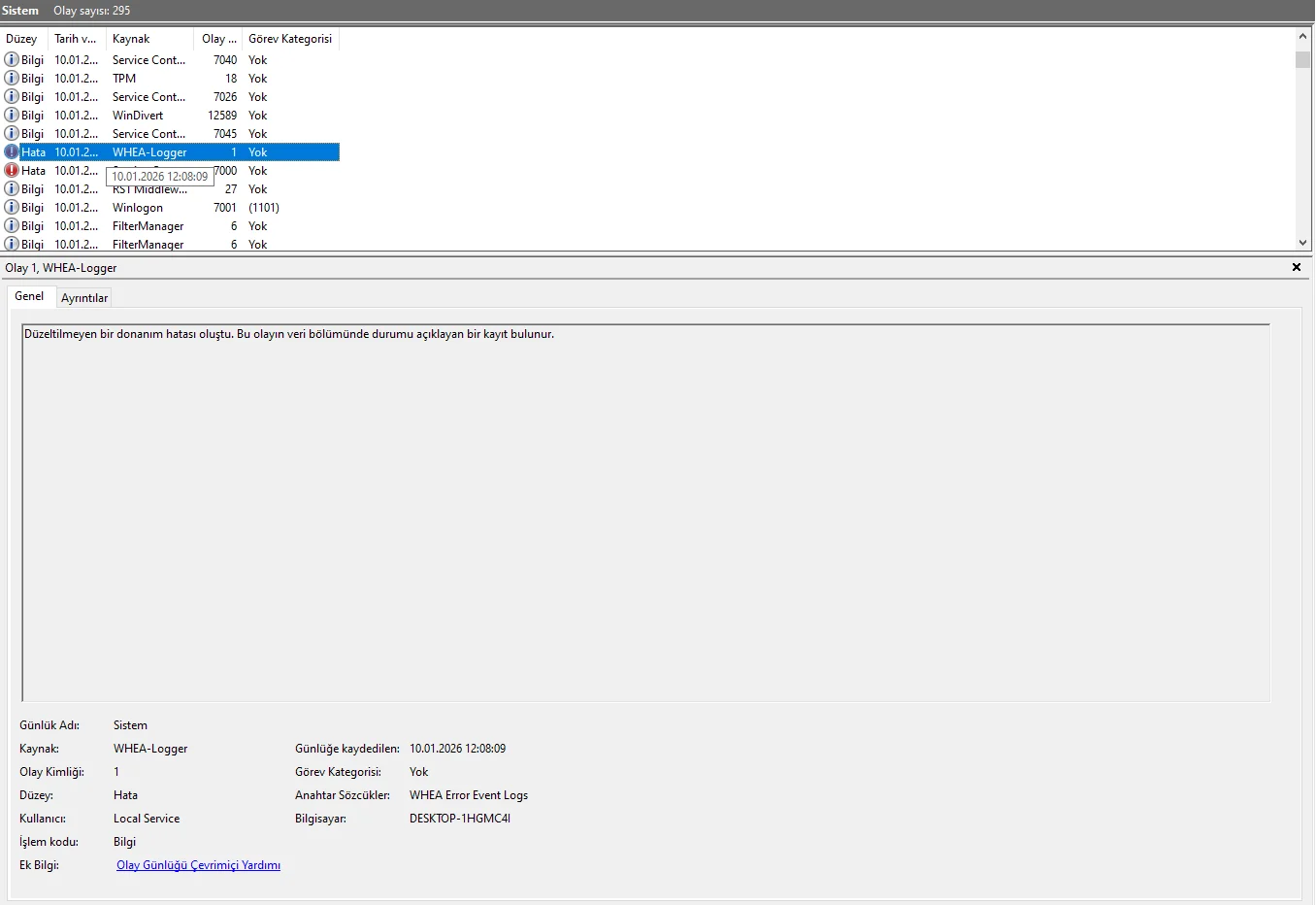The width and height of the screenshot is (1316, 905).
Task: Close the Olay 1 WHEA-Logger details pane
Action: (x=1297, y=267)
